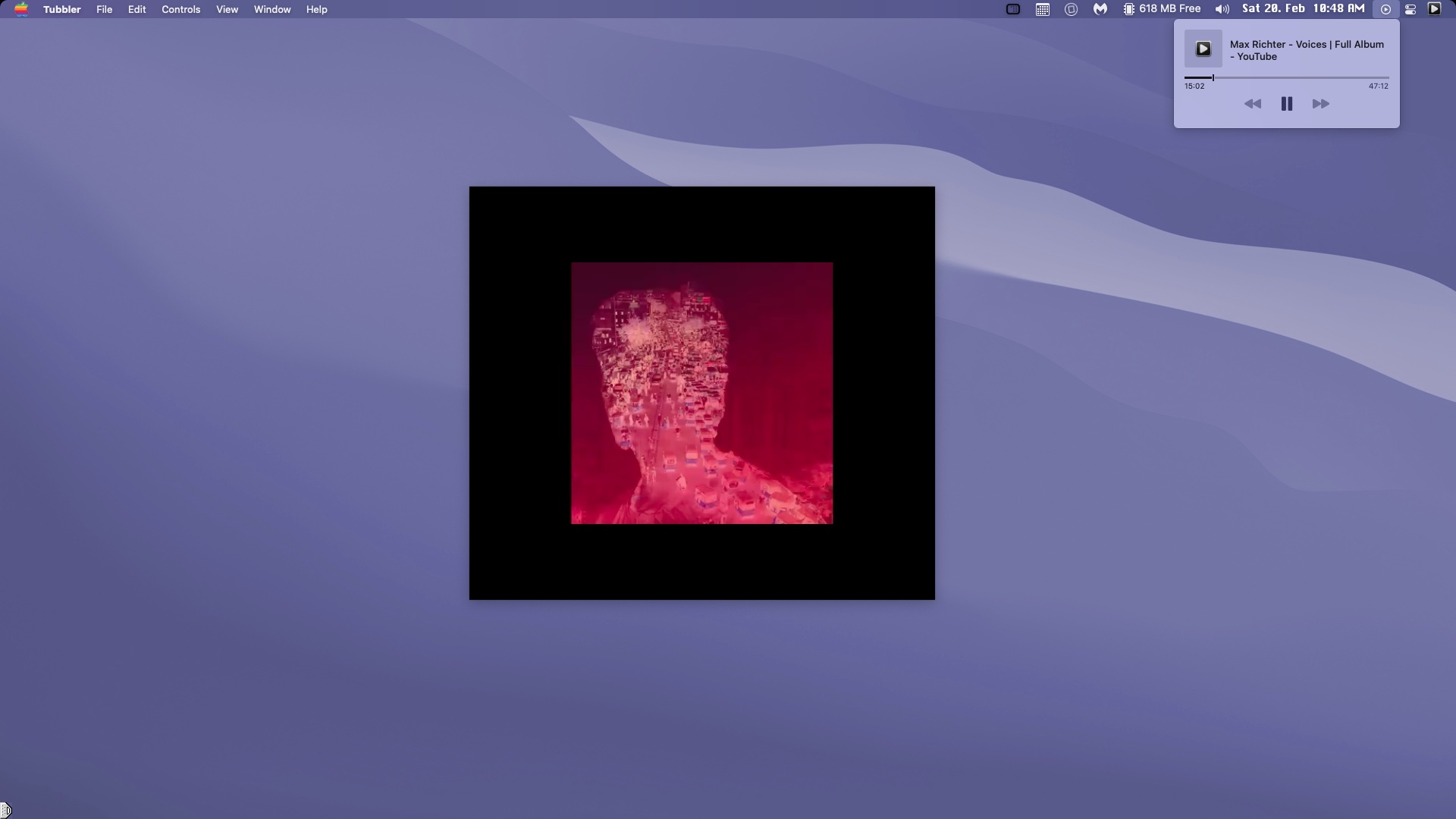Click the circled square menu bar icon
Image resolution: width=1456 pixels, height=819 pixels.
click(x=1071, y=9)
